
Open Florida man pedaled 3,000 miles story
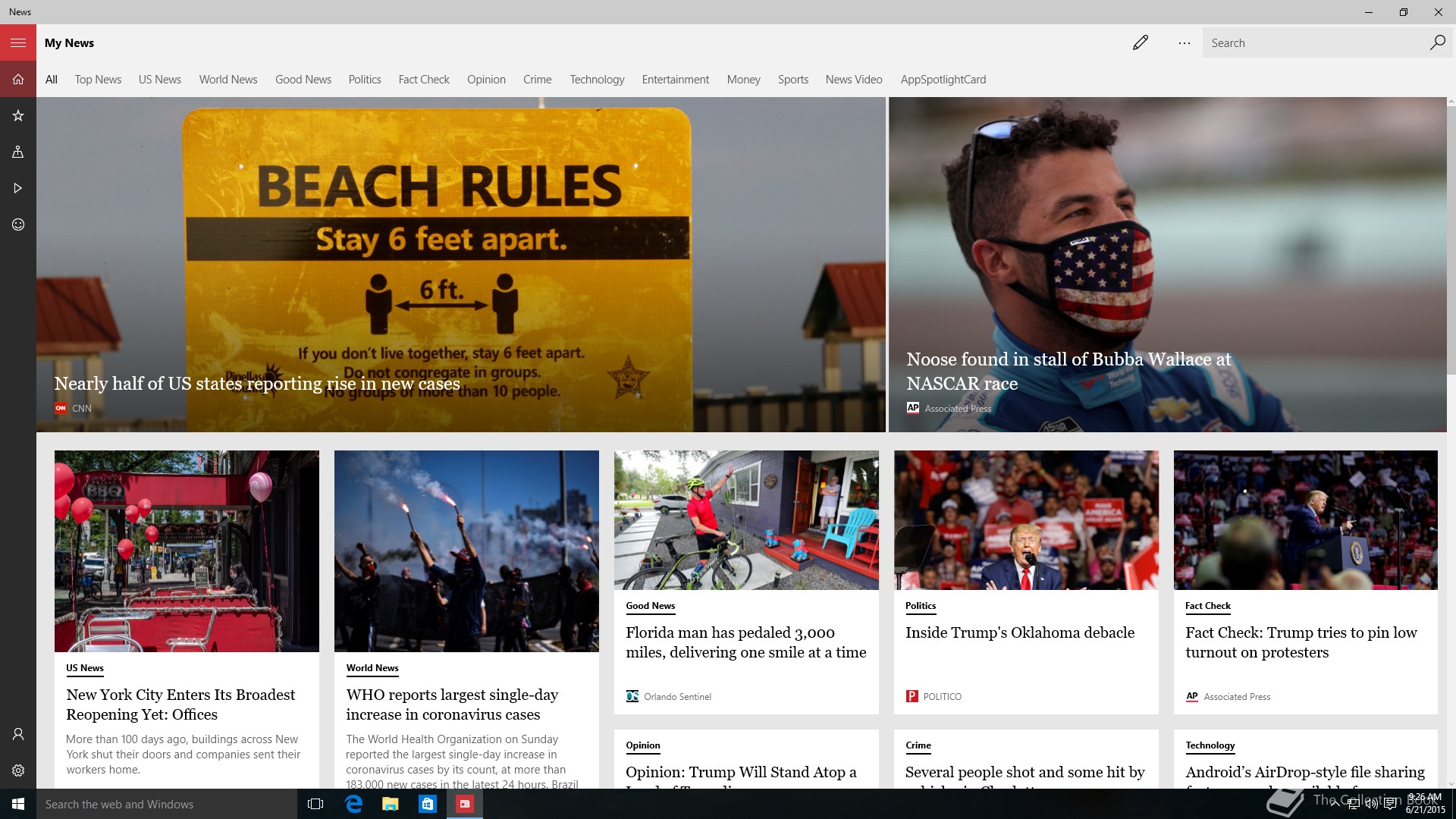click(745, 642)
